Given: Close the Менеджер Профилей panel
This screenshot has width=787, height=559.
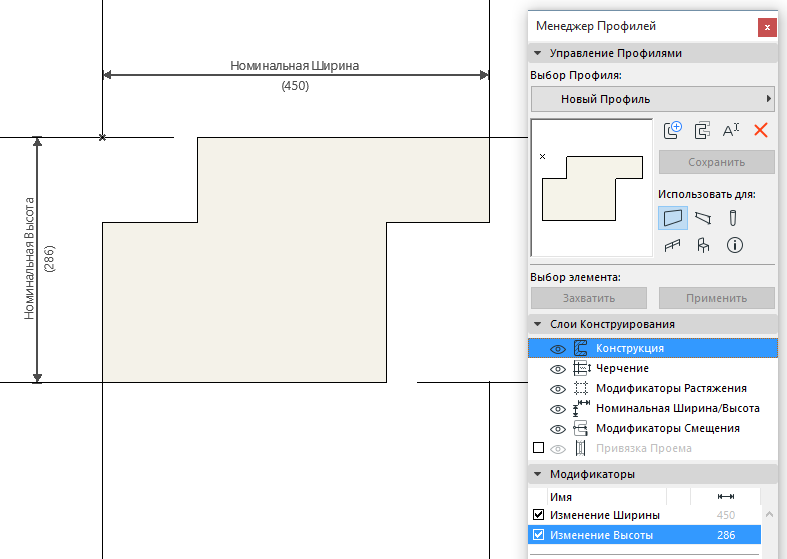Looking at the screenshot, I should pyautogui.click(x=767, y=27).
